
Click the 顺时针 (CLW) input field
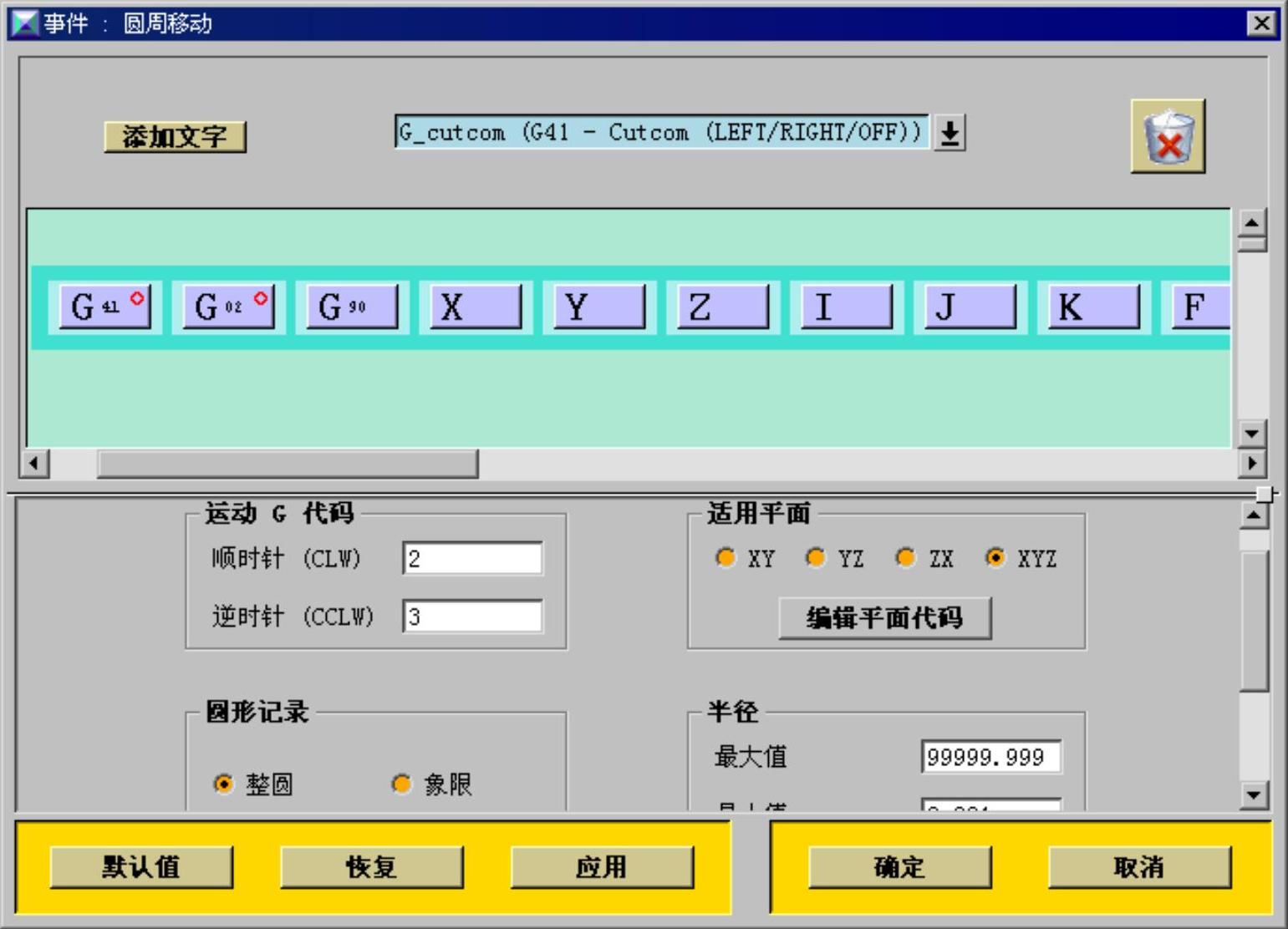472,559
